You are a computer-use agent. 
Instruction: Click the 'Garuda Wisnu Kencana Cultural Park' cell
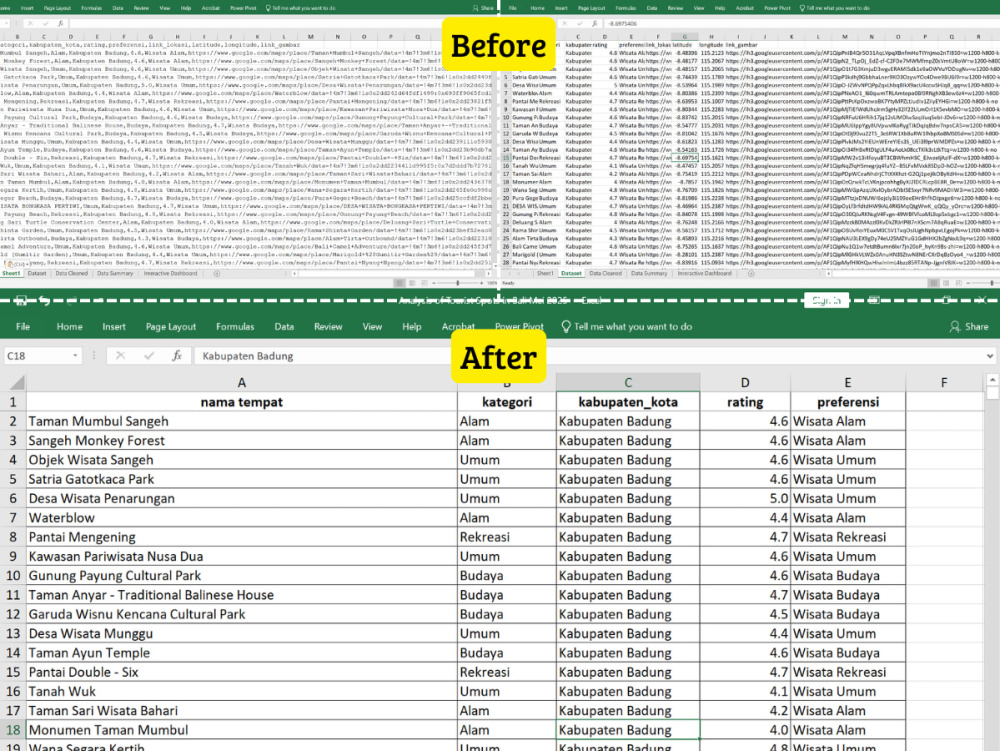tap(242, 614)
